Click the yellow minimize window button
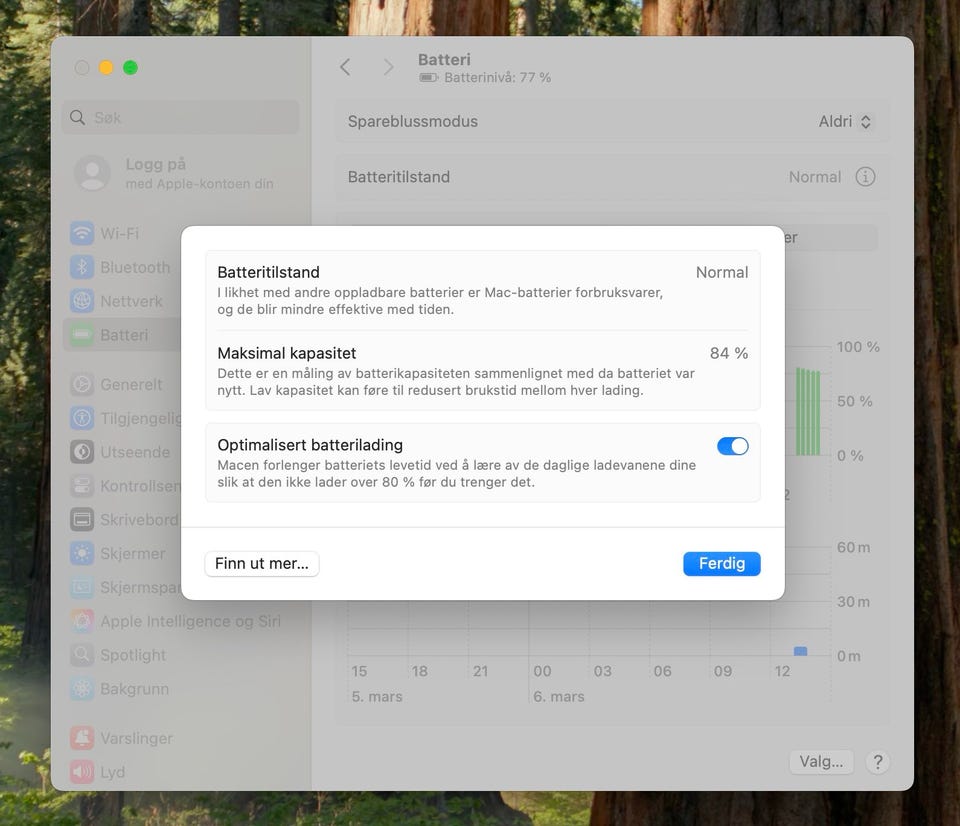Viewport: 960px width, 826px height. pos(106,67)
